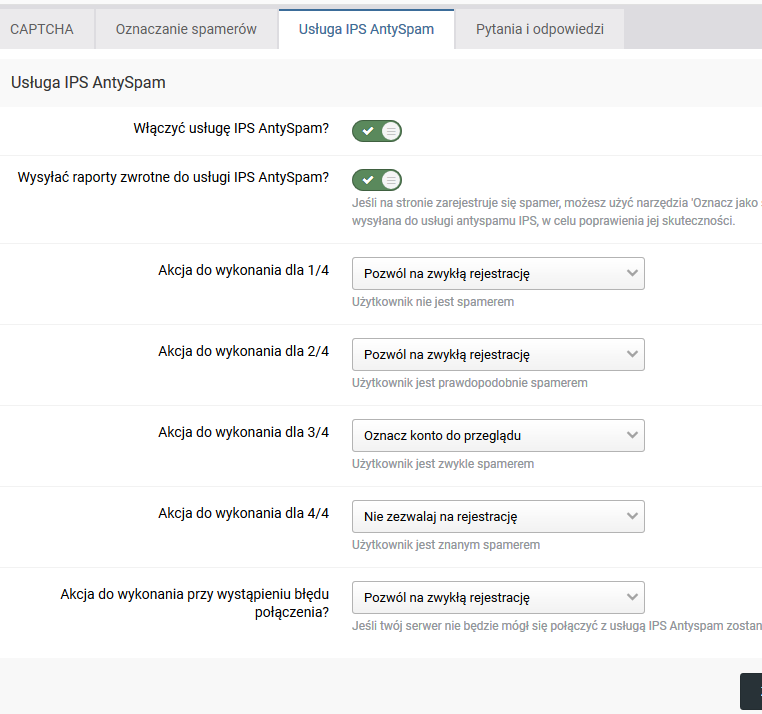The height and width of the screenshot is (714, 762).
Task: Click the Usługa IPS AntySpam section heading
Action: coord(88,82)
